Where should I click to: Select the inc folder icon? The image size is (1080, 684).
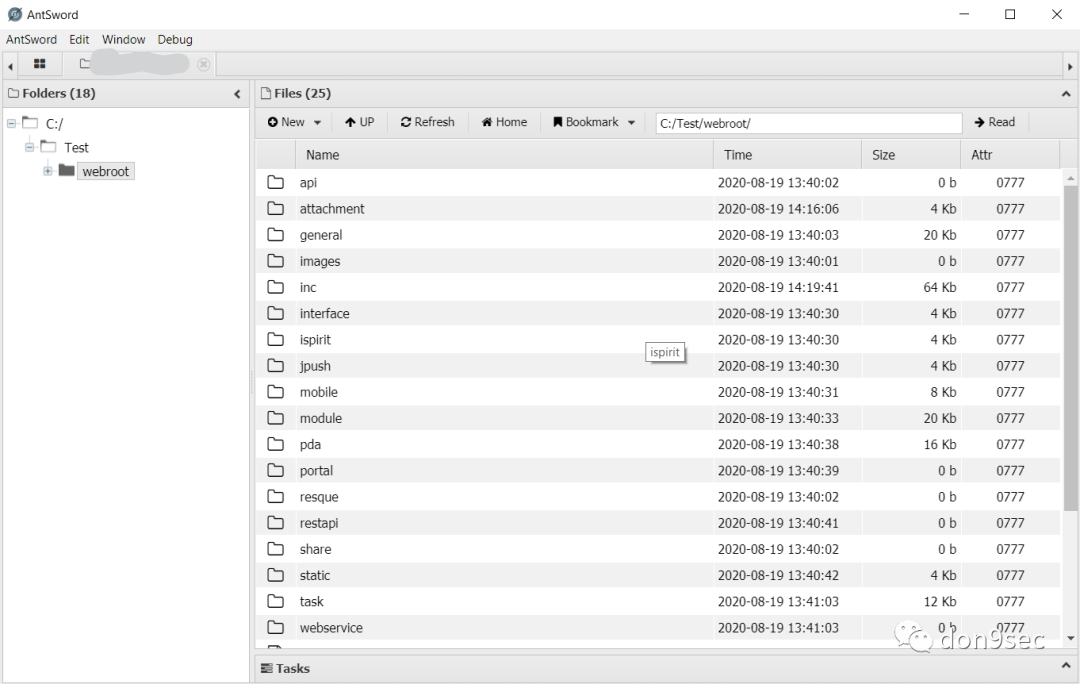(x=276, y=287)
